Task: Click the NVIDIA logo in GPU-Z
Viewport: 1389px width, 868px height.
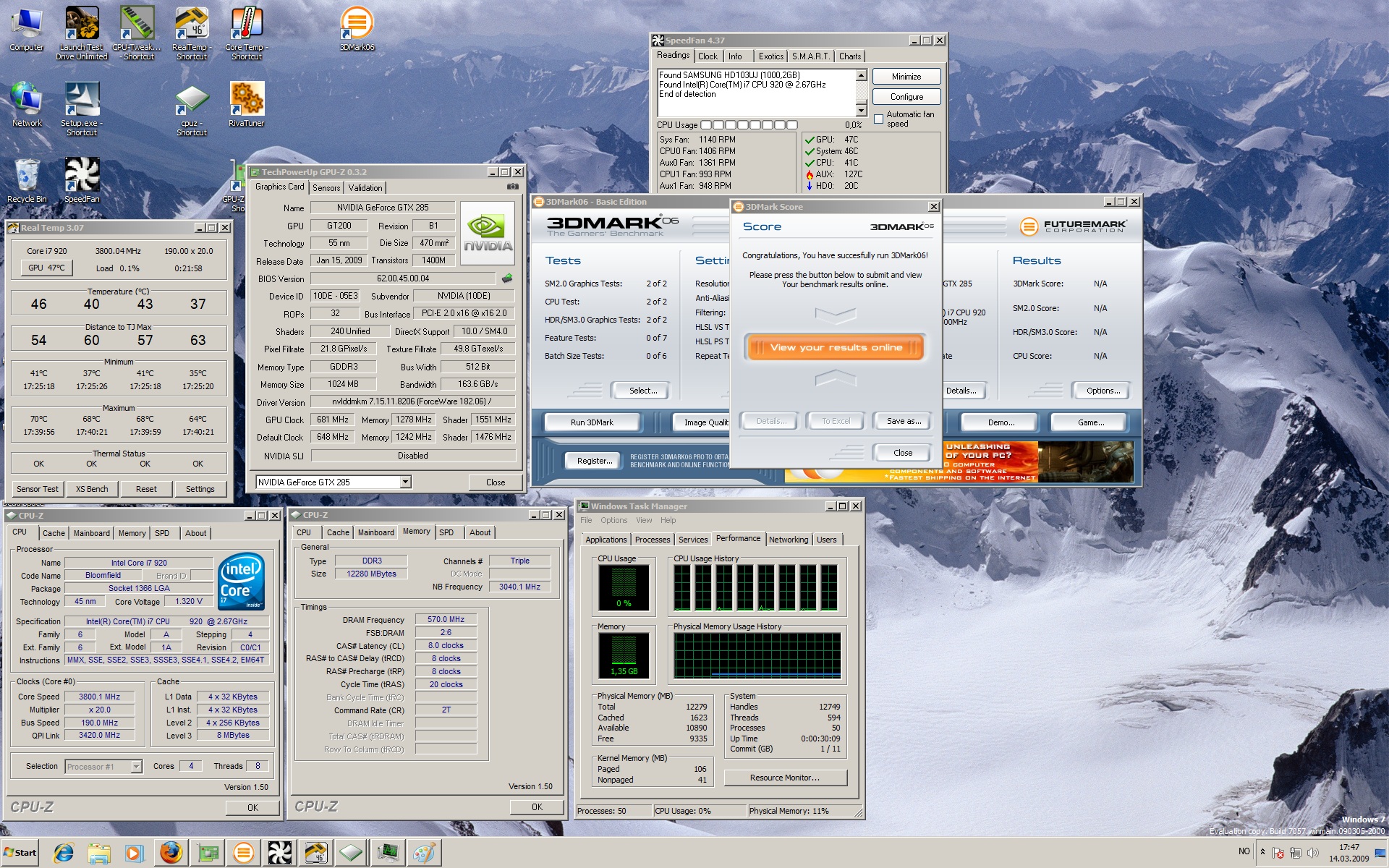Action: (x=488, y=233)
